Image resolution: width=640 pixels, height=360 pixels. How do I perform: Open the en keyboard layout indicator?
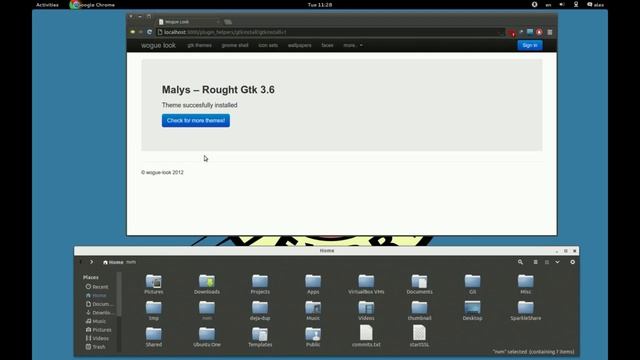tap(548, 5)
